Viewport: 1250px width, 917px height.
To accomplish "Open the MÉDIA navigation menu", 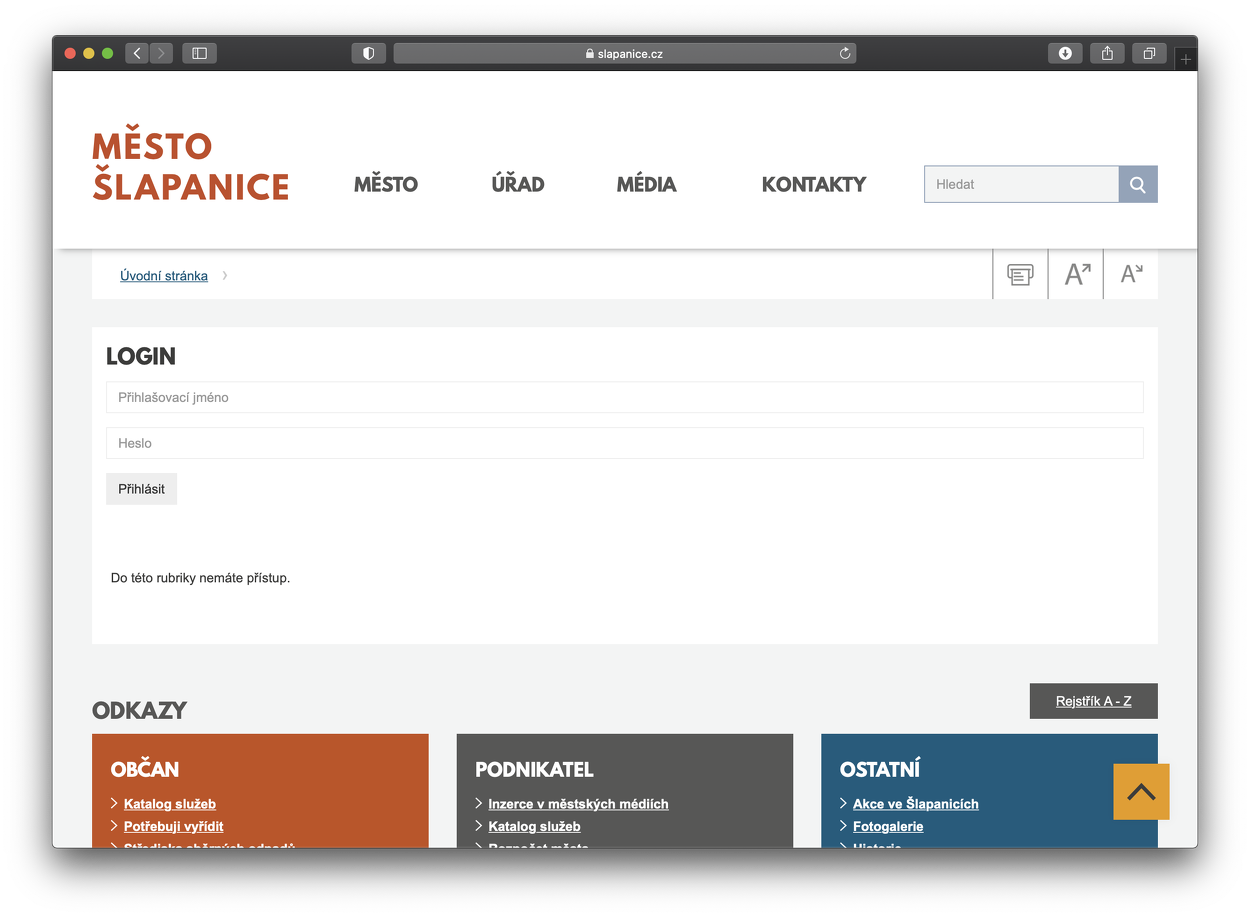I will (x=646, y=184).
